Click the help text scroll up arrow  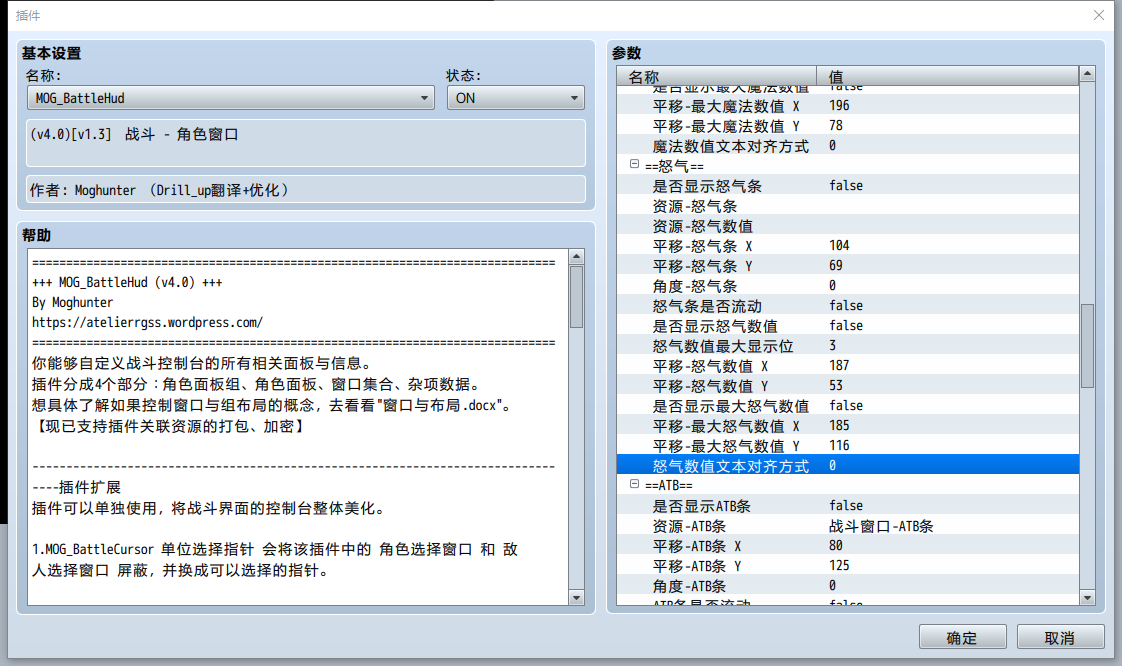(576, 257)
